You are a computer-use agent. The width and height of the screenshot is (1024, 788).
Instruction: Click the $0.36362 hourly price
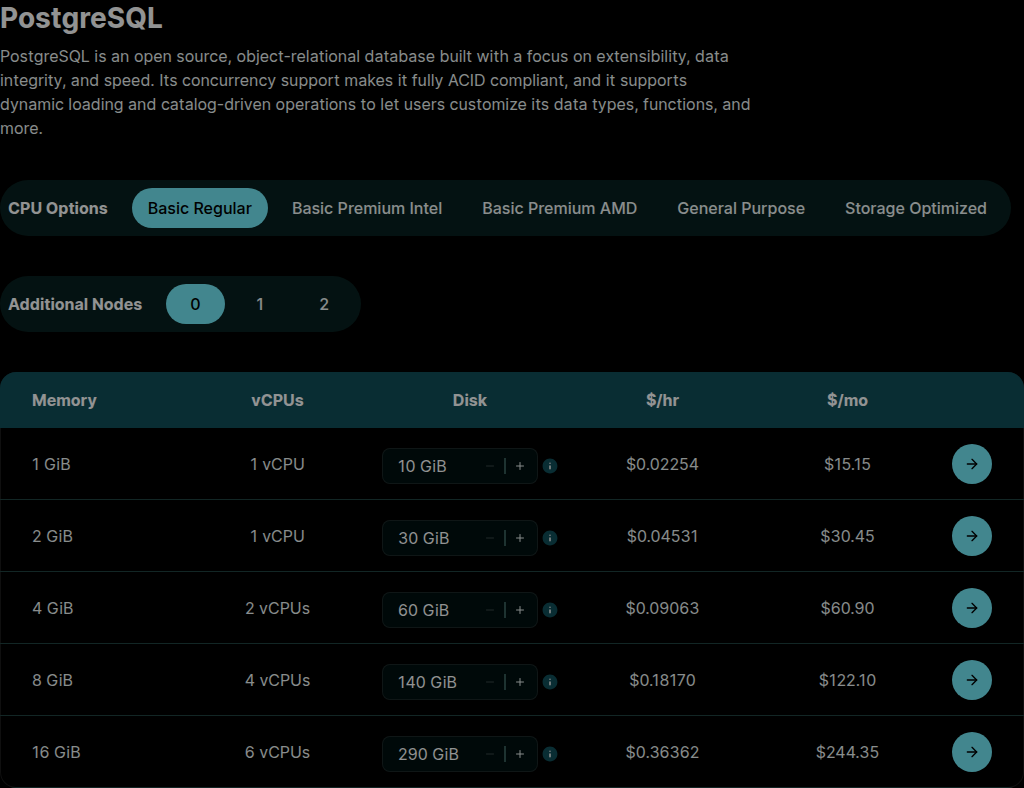(662, 751)
